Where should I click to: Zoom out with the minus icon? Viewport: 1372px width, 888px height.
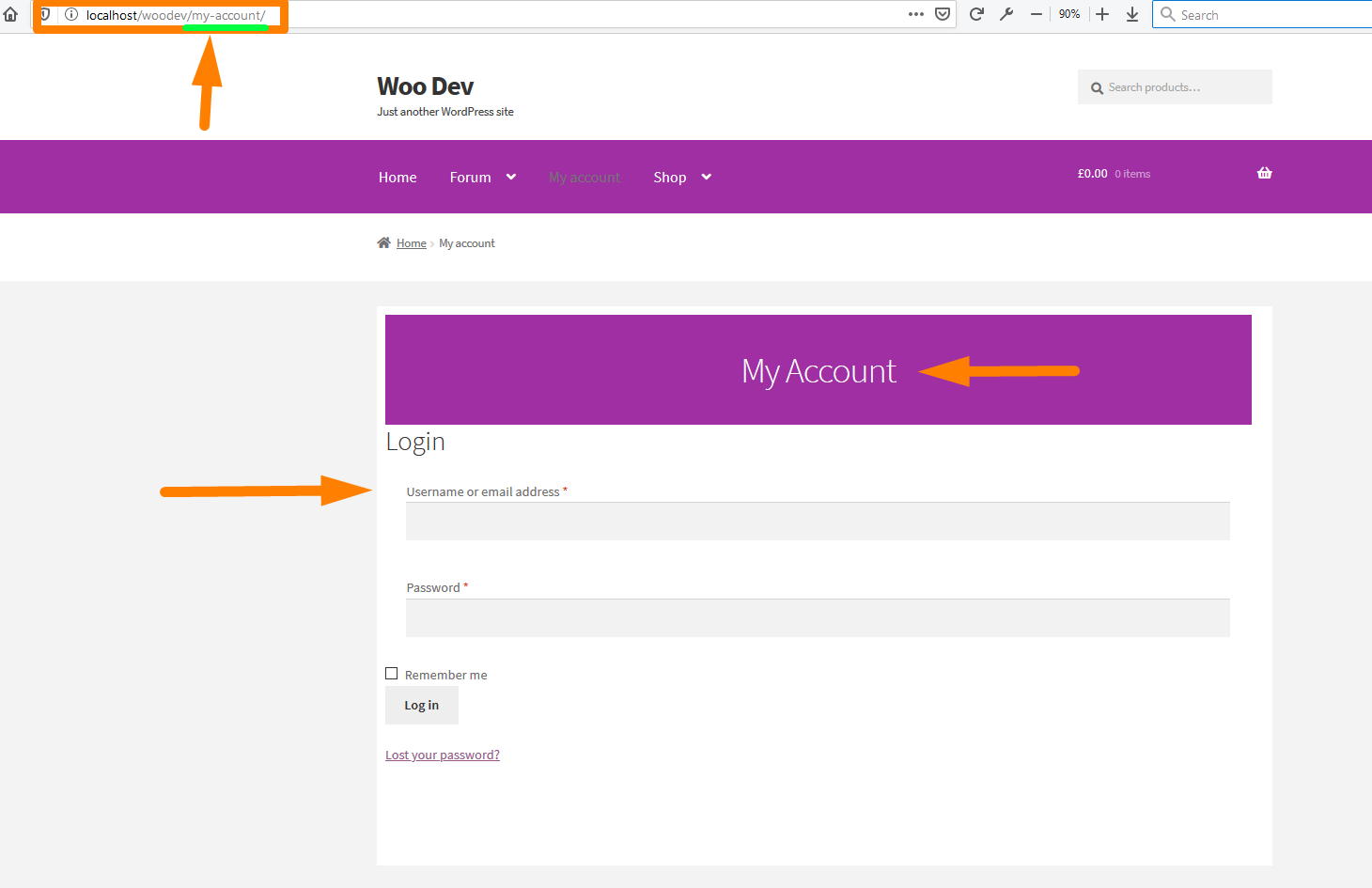(1036, 14)
